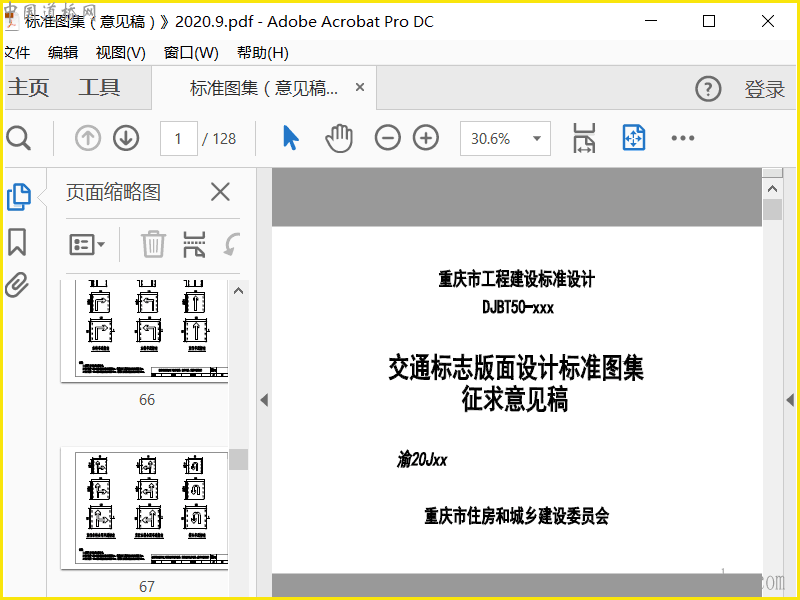Viewport: 800px width, 600px height.
Task: Open the attachments paperclip panel
Action: [x=17, y=285]
